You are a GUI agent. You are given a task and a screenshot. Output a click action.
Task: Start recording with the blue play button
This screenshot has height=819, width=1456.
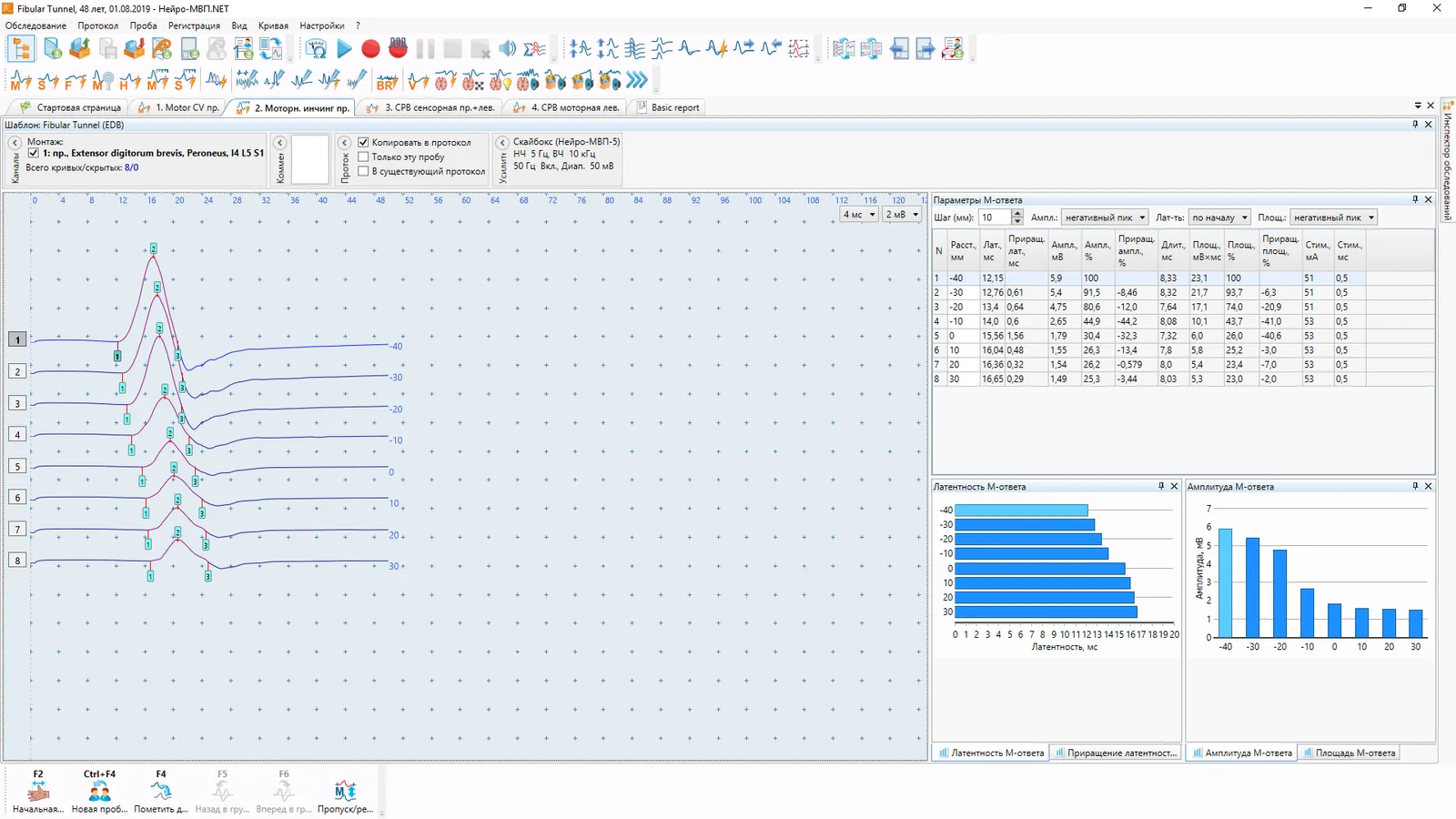click(344, 49)
